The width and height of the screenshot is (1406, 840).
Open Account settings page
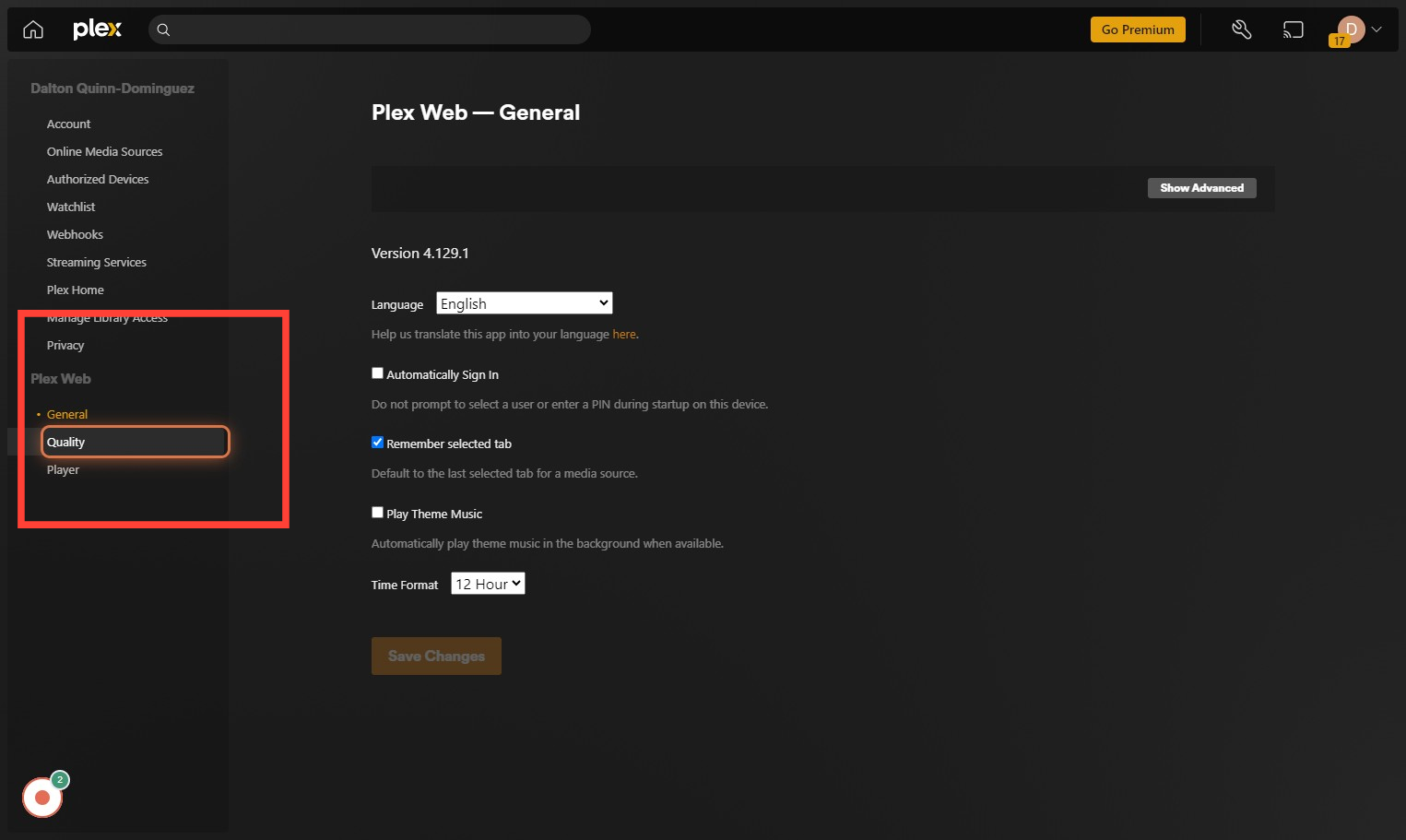[x=69, y=124]
